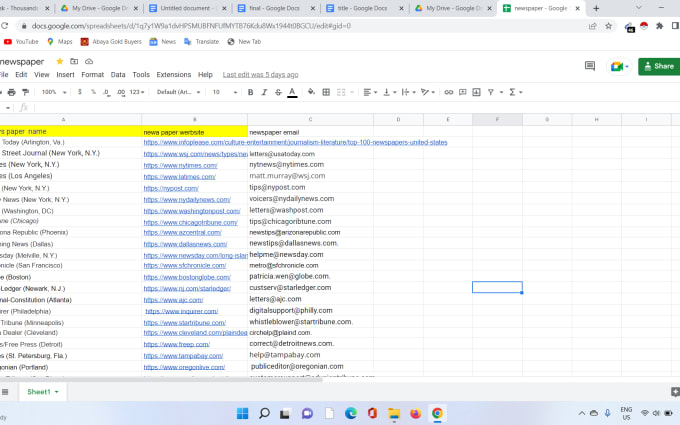Insert a chart from the toolbar
Viewport: 680px width, 425px height.
pyautogui.click(x=476, y=92)
